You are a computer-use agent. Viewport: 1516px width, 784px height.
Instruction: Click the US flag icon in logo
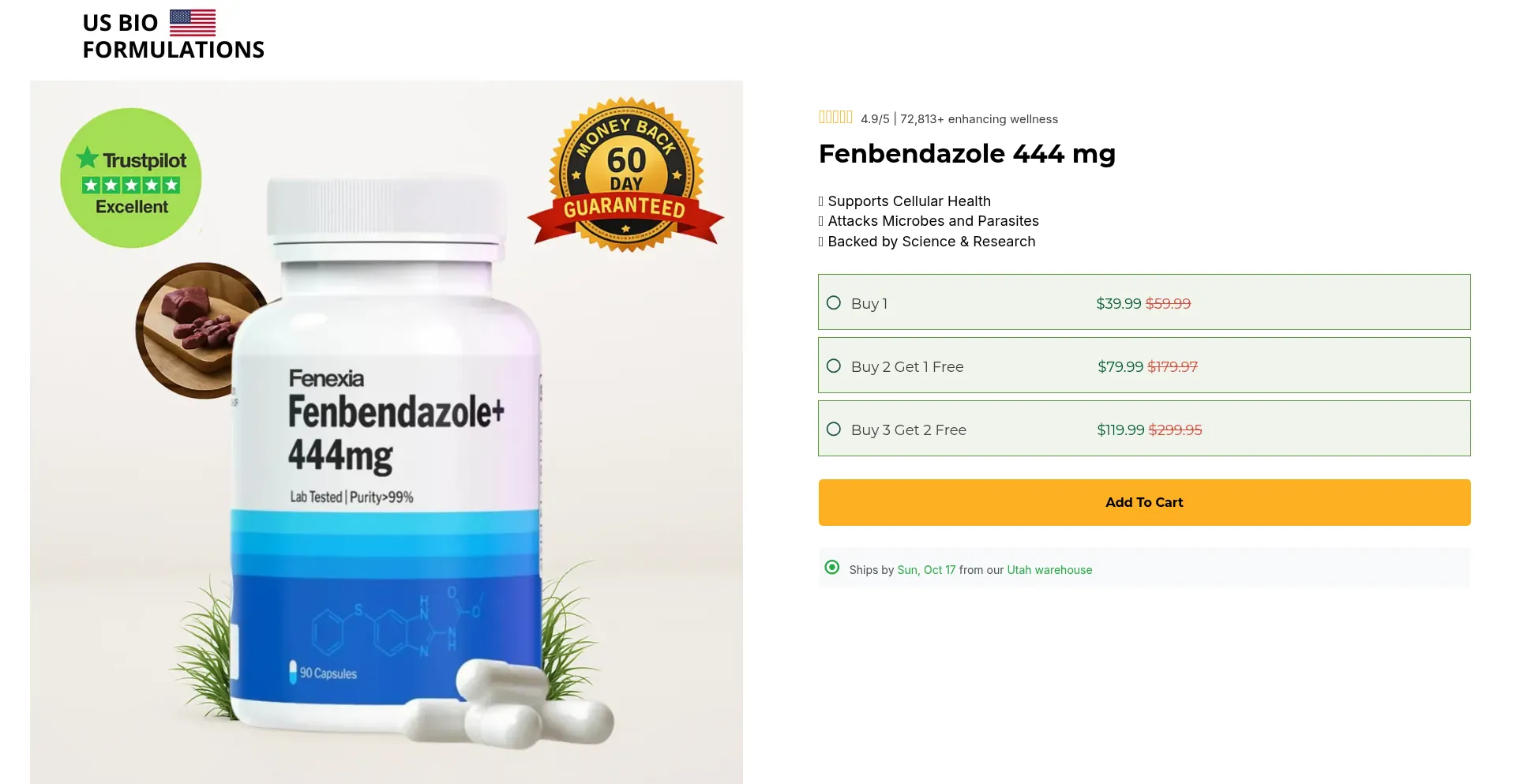click(x=192, y=23)
